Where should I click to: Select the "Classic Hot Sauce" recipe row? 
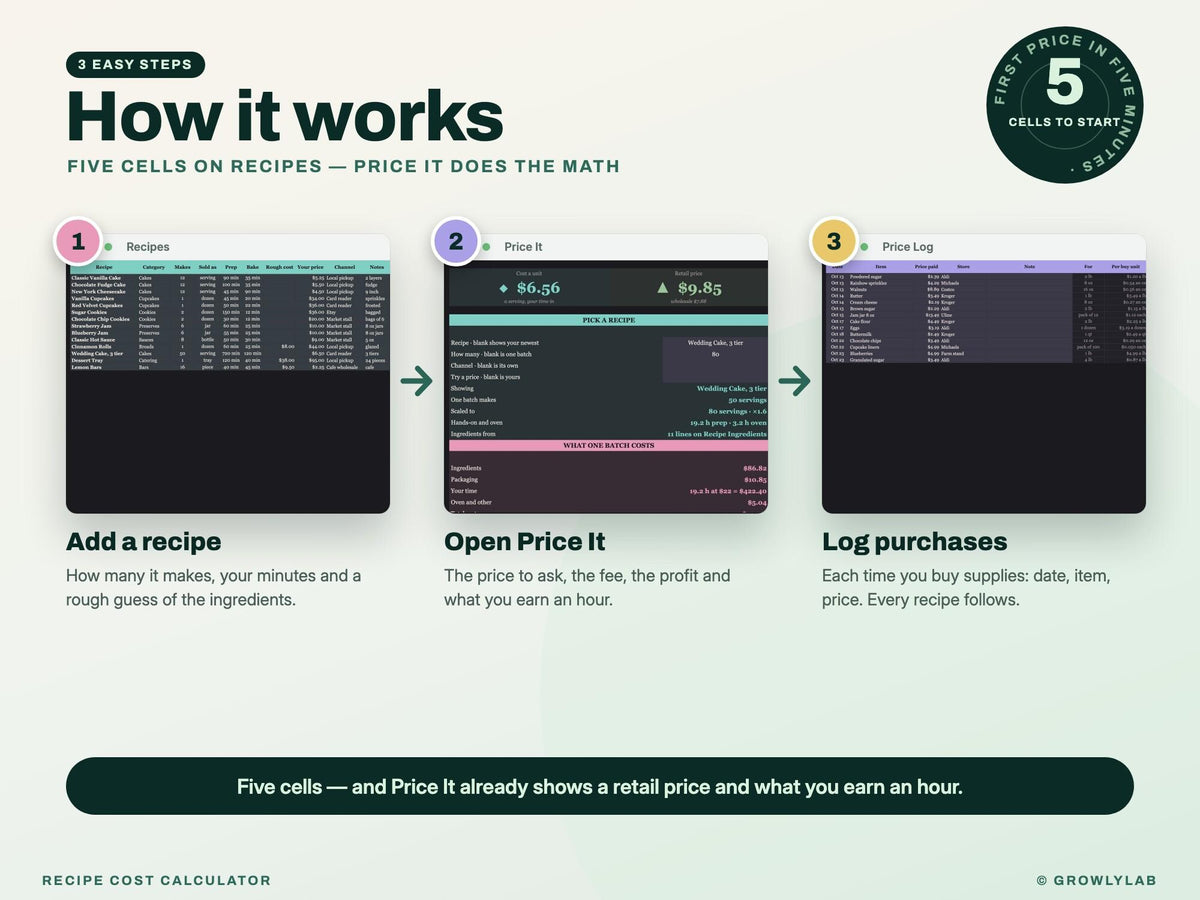click(228, 340)
